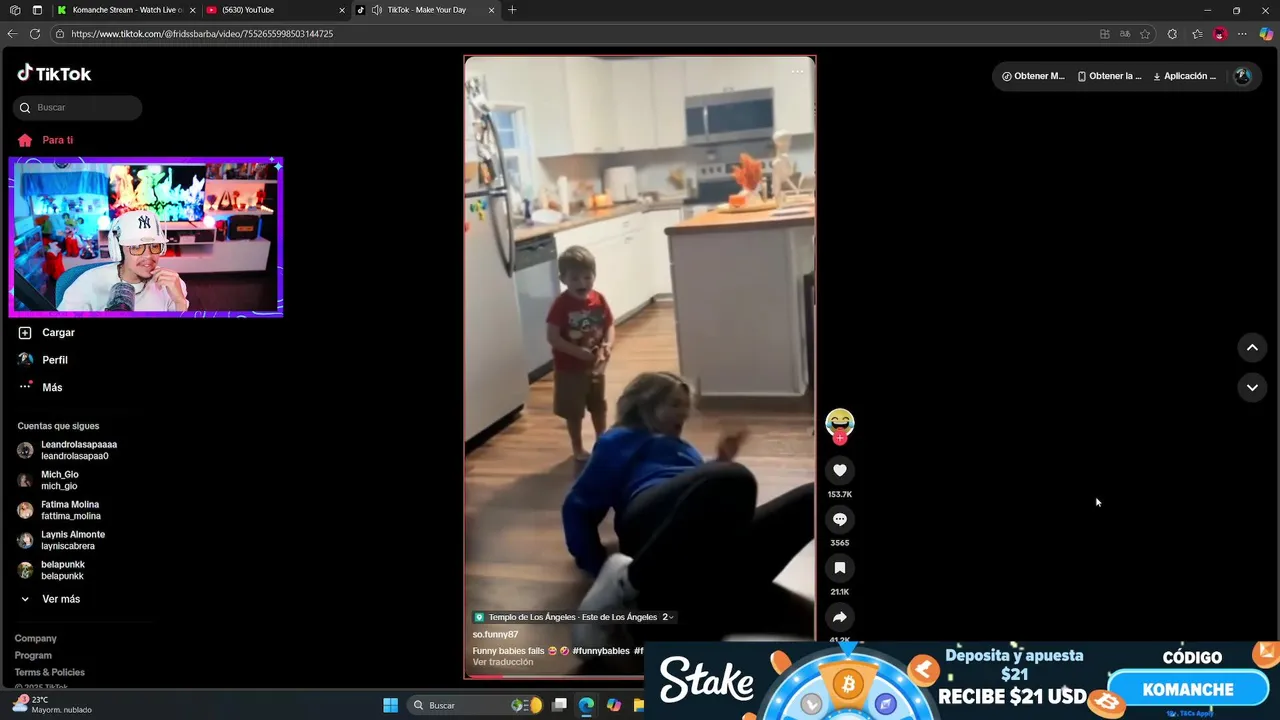The image size is (1280, 720).
Task: Open the so.funny87 username link
Action: click(495, 634)
